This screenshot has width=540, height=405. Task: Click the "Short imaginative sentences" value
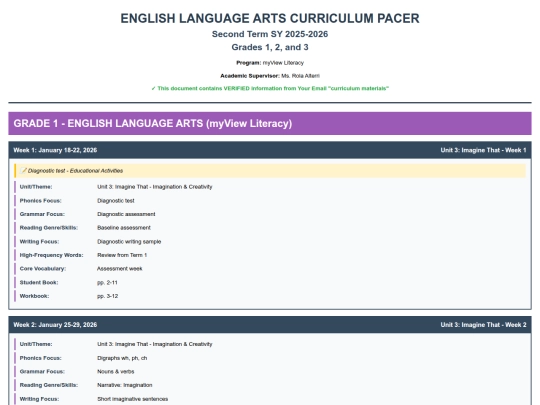pyautogui.click(x=133, y=399)
